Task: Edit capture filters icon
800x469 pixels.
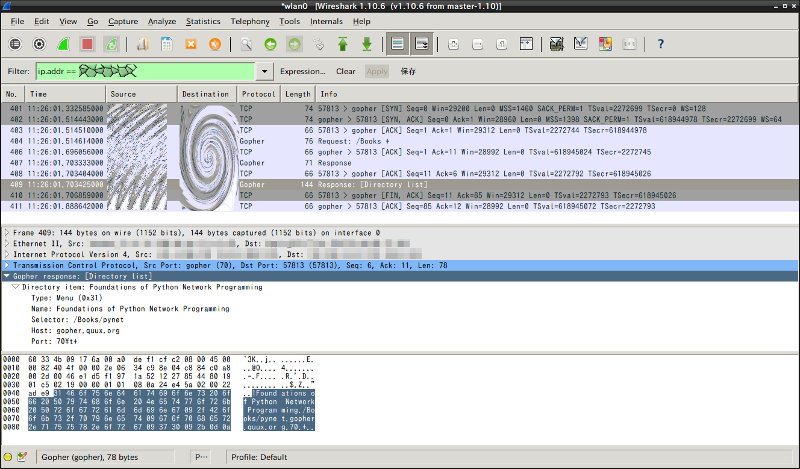Action: [x=557, y=44]
